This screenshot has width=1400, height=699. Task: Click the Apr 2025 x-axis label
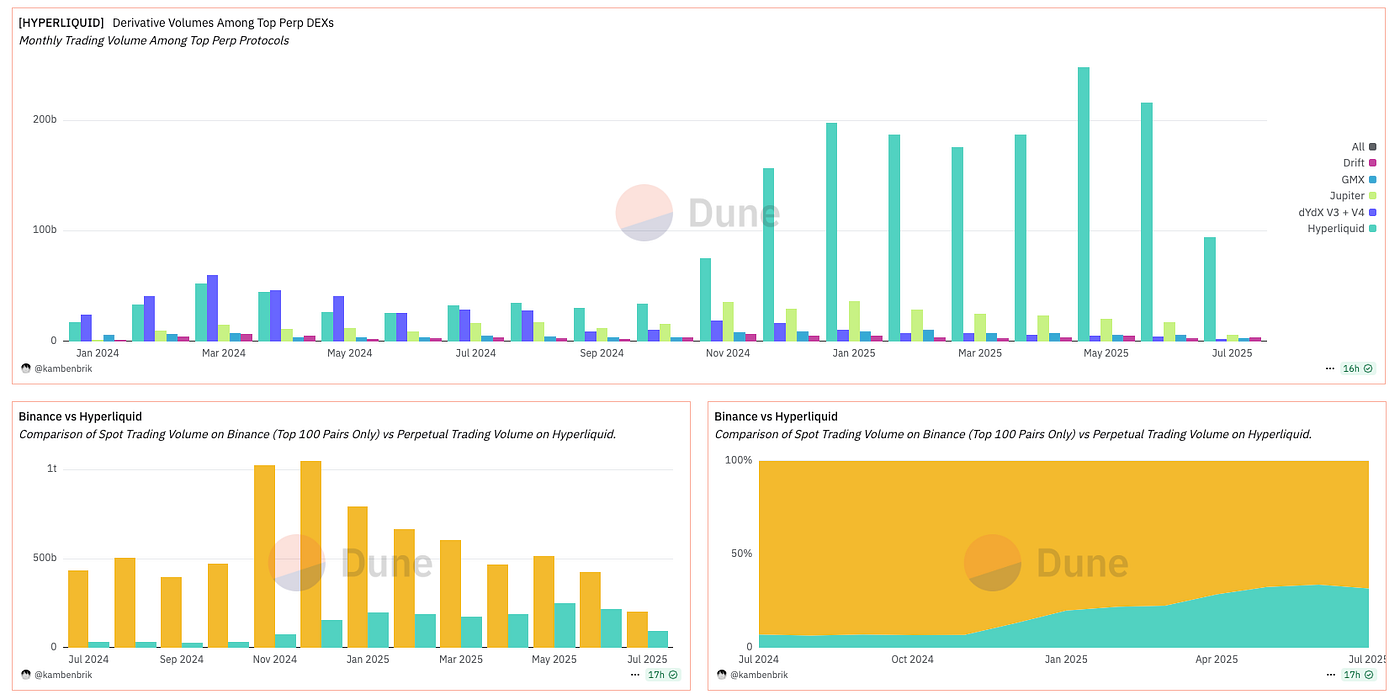point(1217,660)
